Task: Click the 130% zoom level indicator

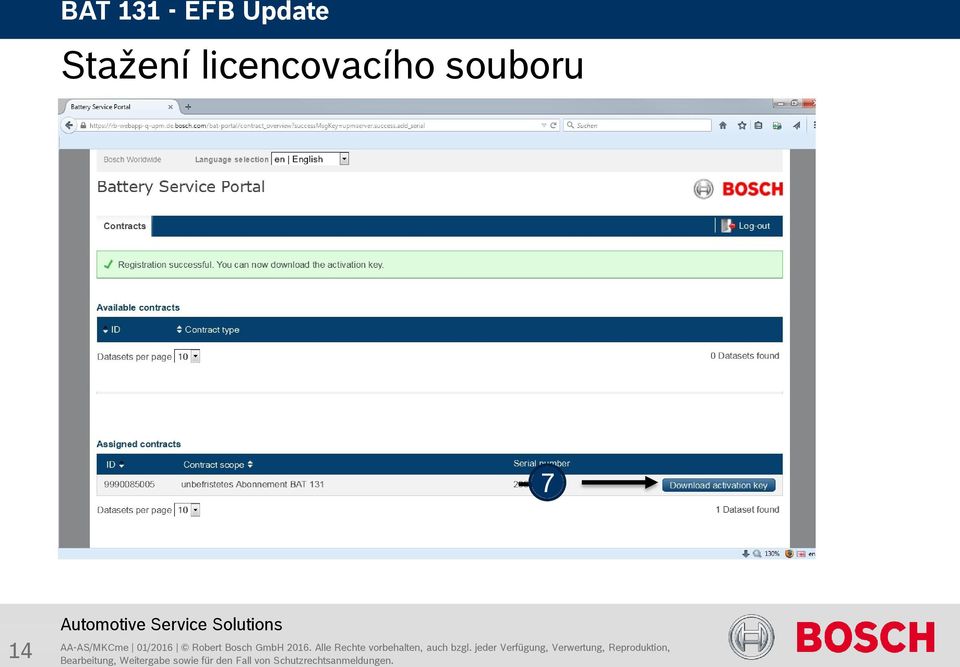Action: point(772,554)
